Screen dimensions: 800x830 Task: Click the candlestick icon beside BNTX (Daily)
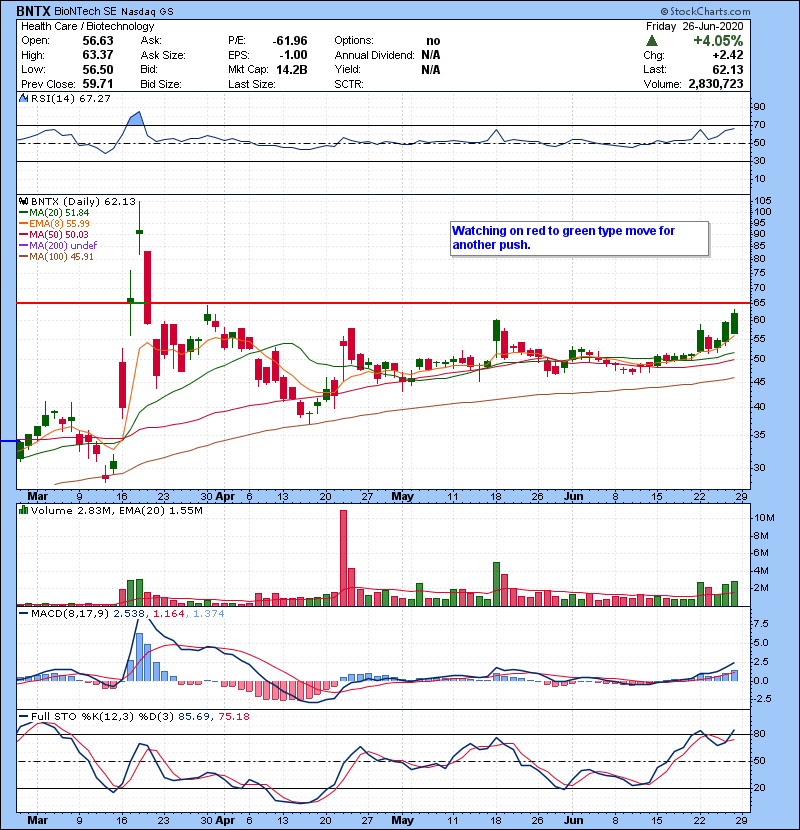click(23, 201)
